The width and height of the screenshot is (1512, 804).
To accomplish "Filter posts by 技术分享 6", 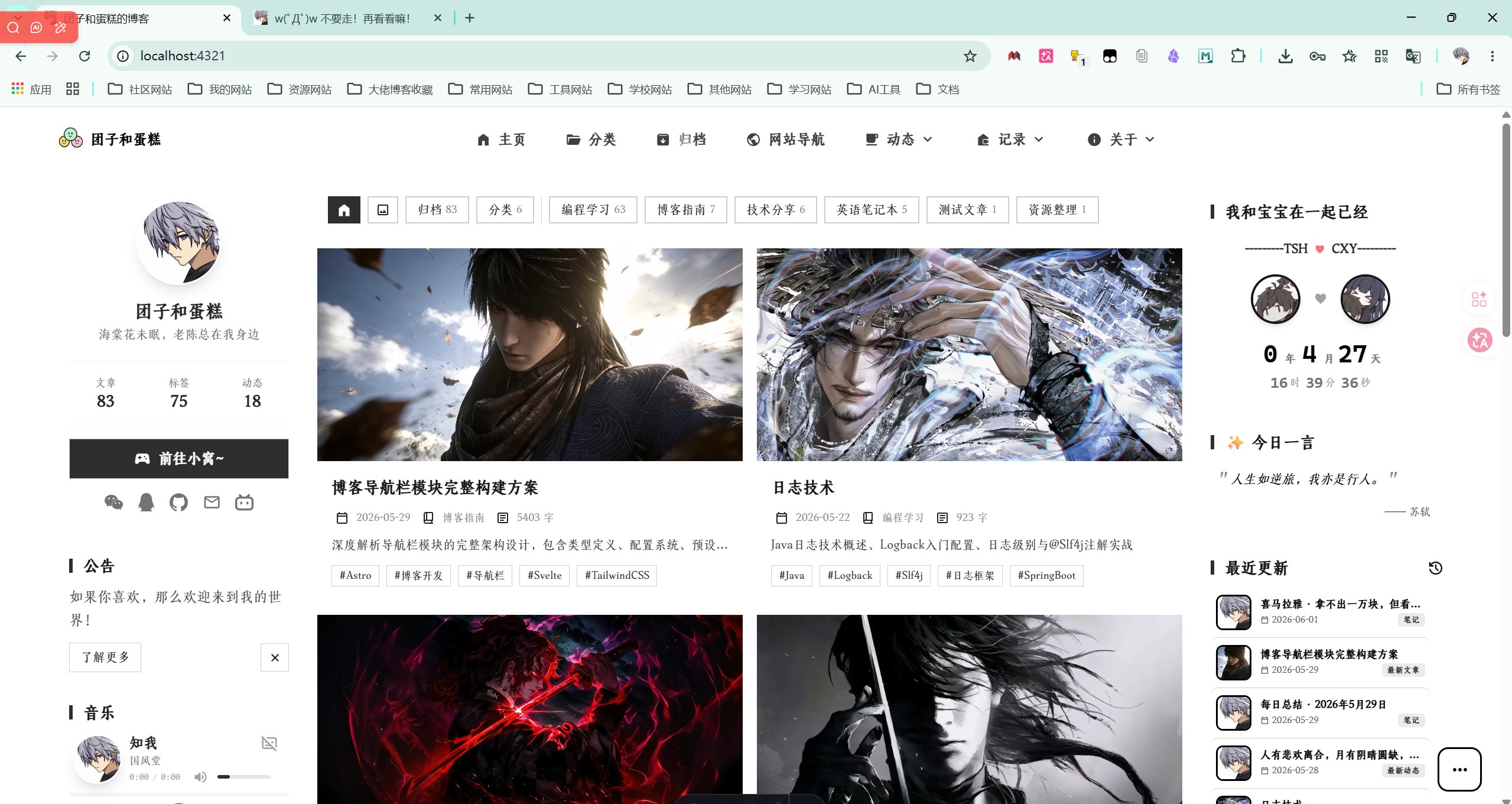I will 775,210.
